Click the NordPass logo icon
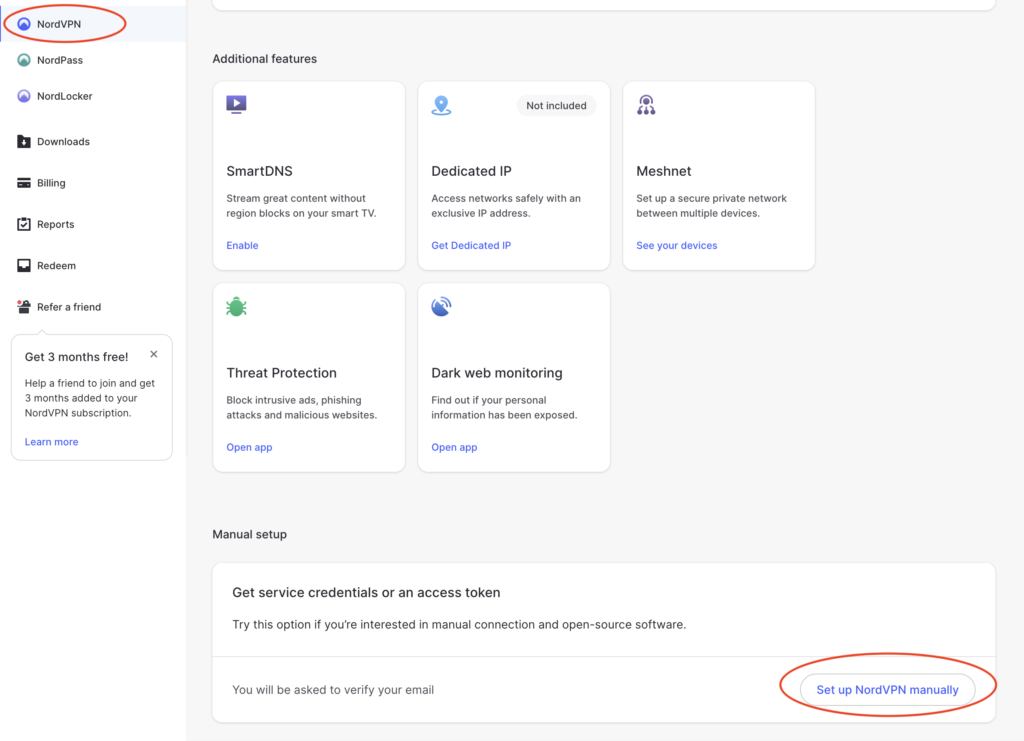The height and width of the screenshot is (741, 1024). (24, 60)
